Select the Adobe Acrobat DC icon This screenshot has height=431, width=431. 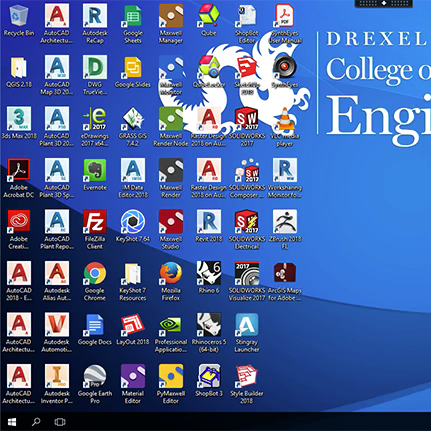[19, 170]
